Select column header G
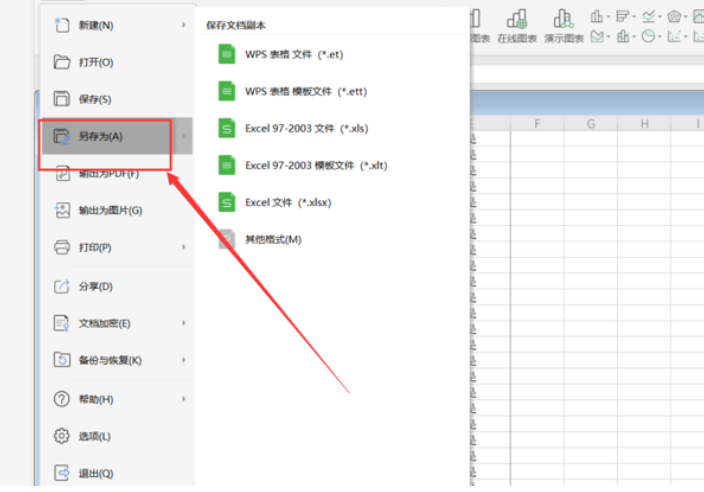This screenshot has width=704, height=492. [591, 124]
